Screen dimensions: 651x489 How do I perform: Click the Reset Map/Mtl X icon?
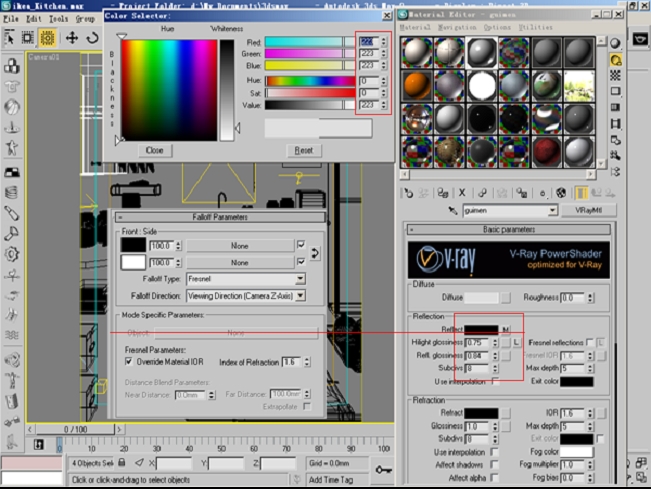(463, 192)
